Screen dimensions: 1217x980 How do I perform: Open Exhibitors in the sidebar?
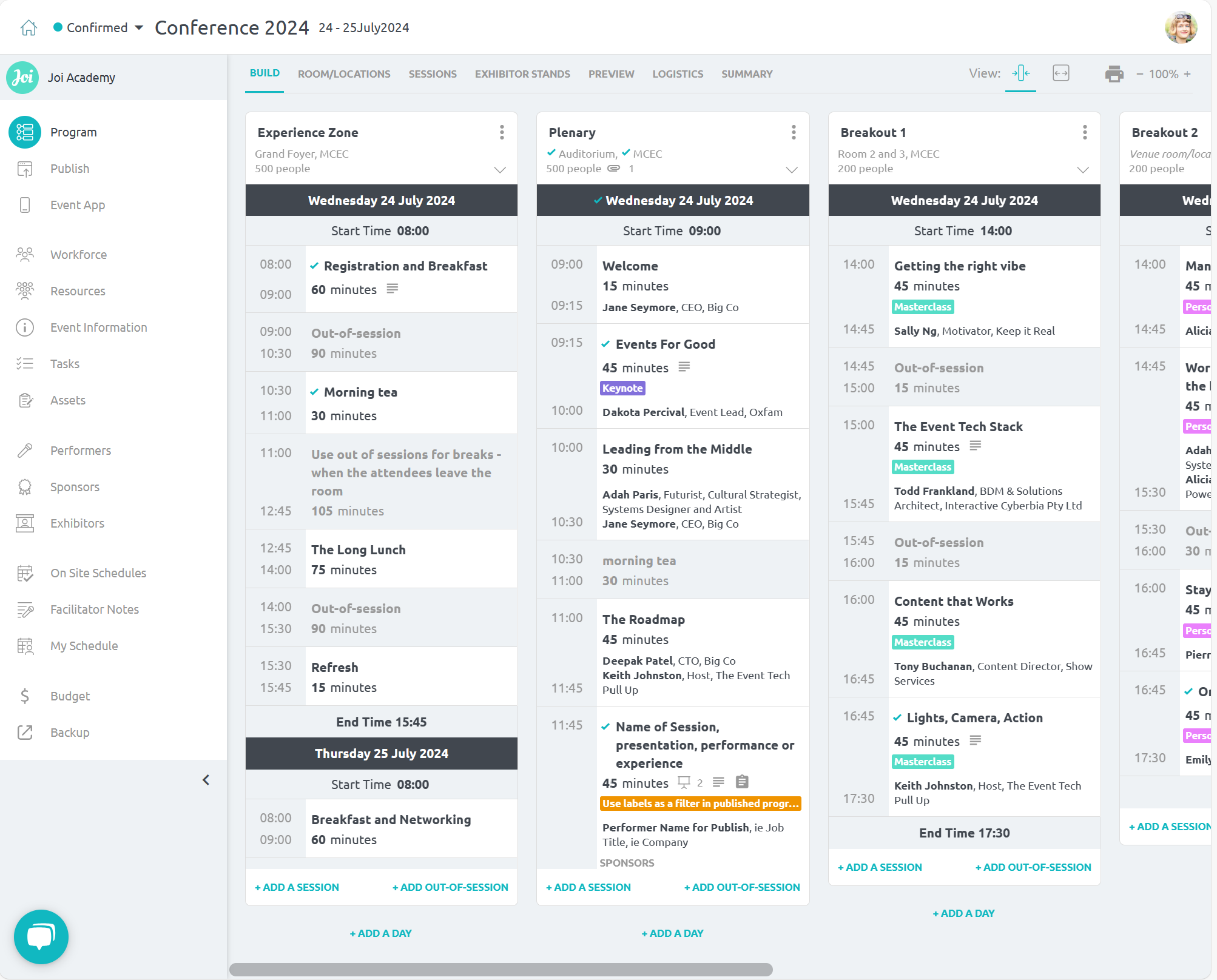tap(77, 523)
